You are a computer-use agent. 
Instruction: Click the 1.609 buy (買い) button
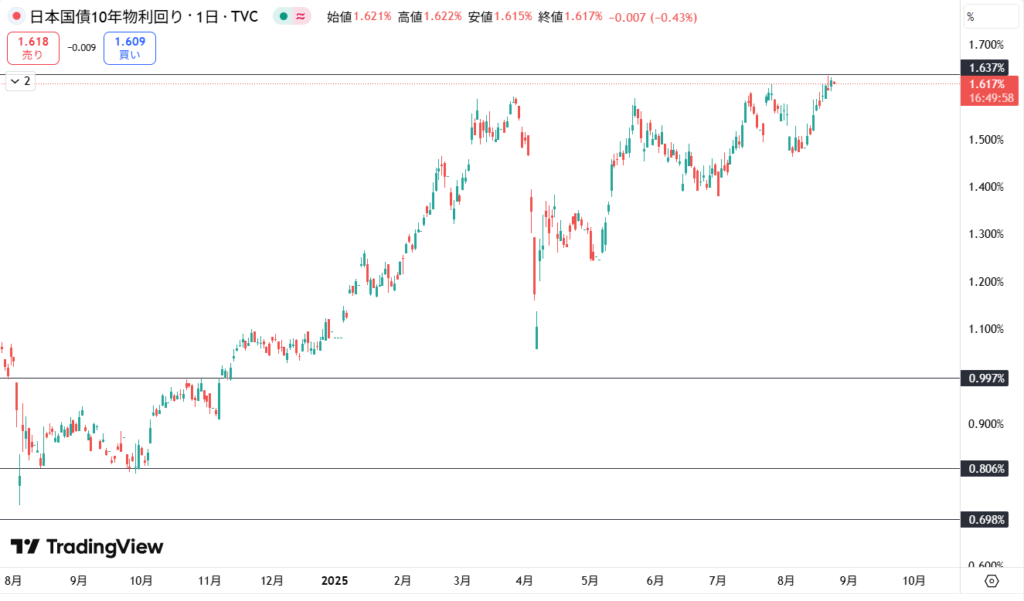pos(129,48)
